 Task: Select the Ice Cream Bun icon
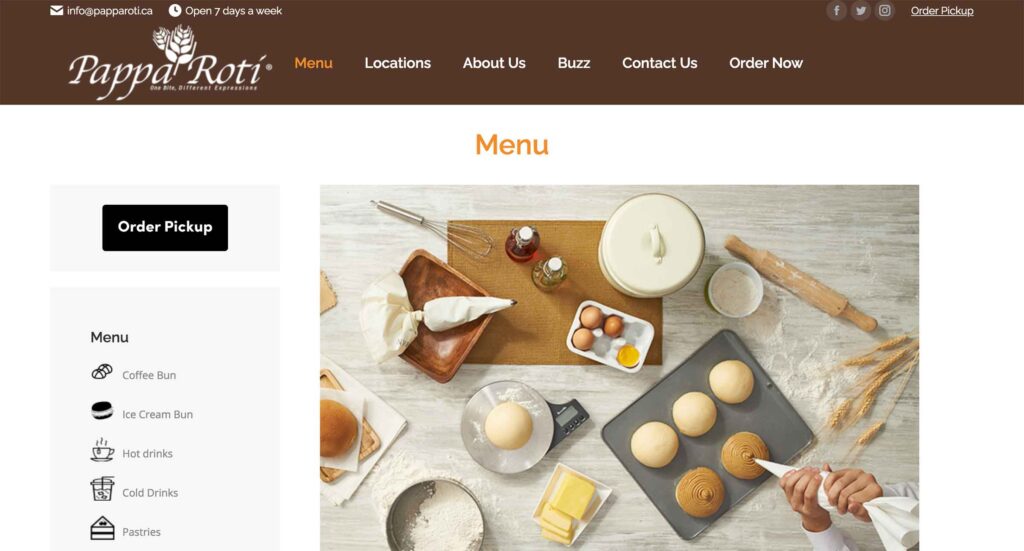102,411
